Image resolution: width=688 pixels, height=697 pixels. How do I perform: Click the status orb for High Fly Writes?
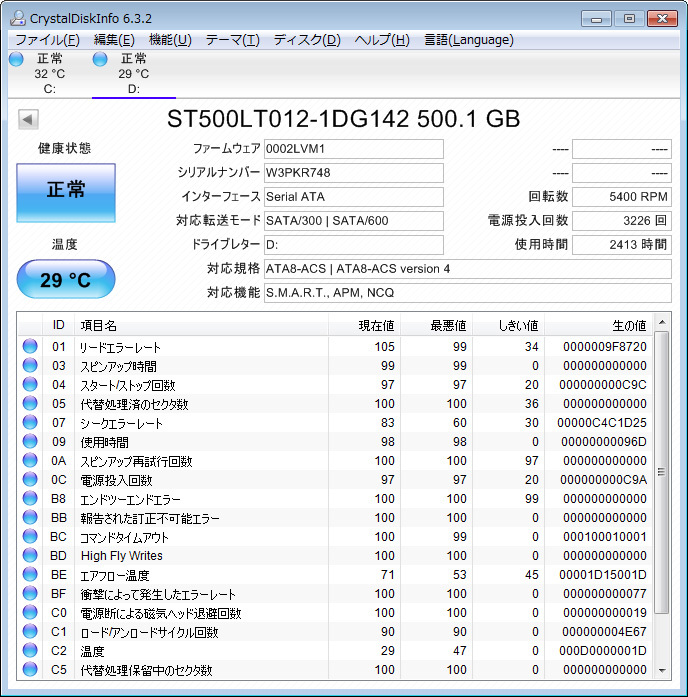(30, 556)
